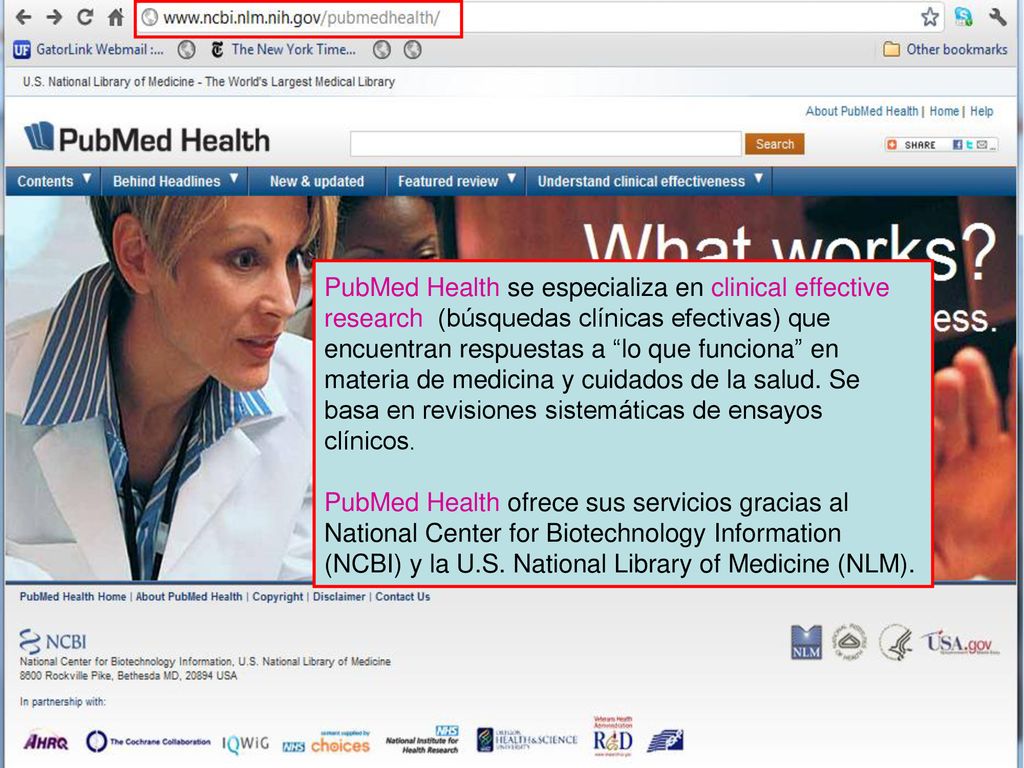
Task: Expand Understand clinical effectiveness menu
Action: click(x=650, y=181)
